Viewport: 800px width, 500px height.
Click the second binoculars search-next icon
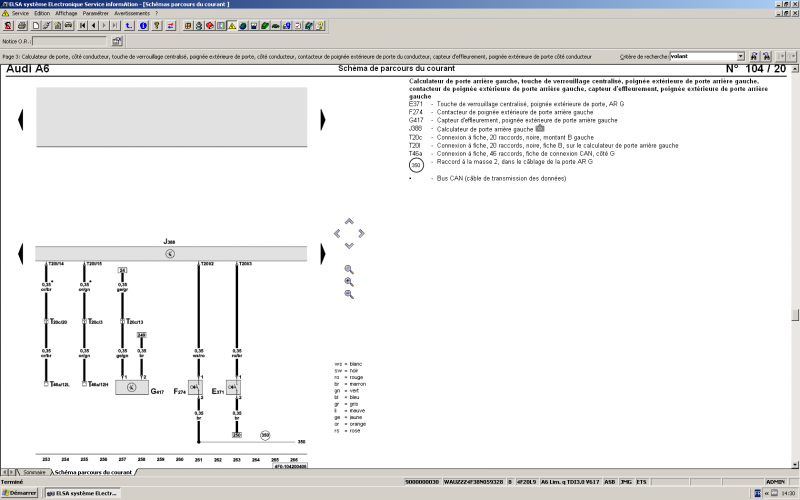pyautogui.click(x=766, y=57)
